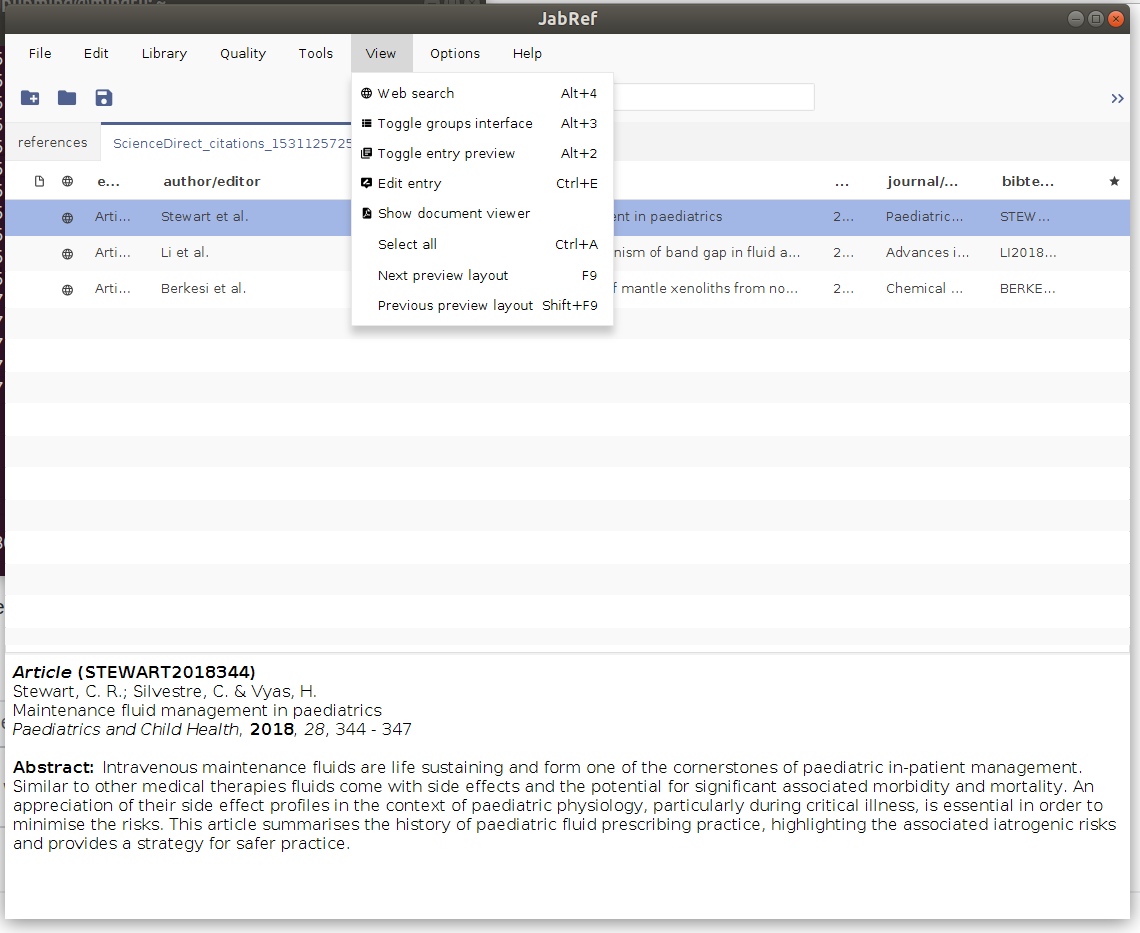
Task: Click inside the search input field
Action: (x=713, y=97)
